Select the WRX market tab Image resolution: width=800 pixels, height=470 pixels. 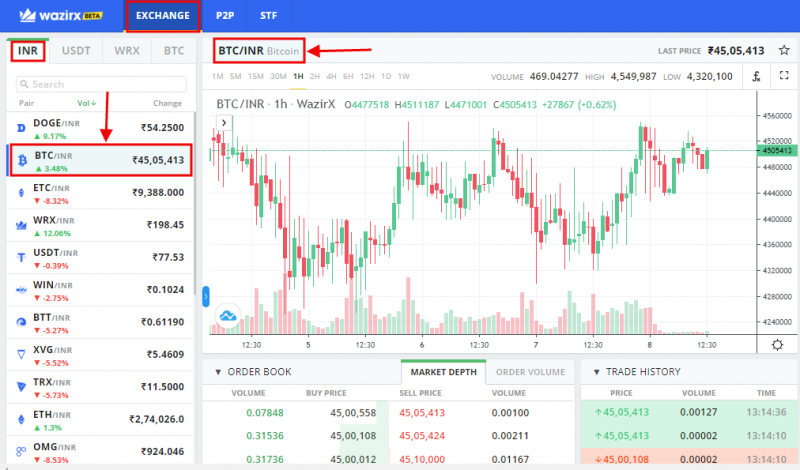click(127, 51)
